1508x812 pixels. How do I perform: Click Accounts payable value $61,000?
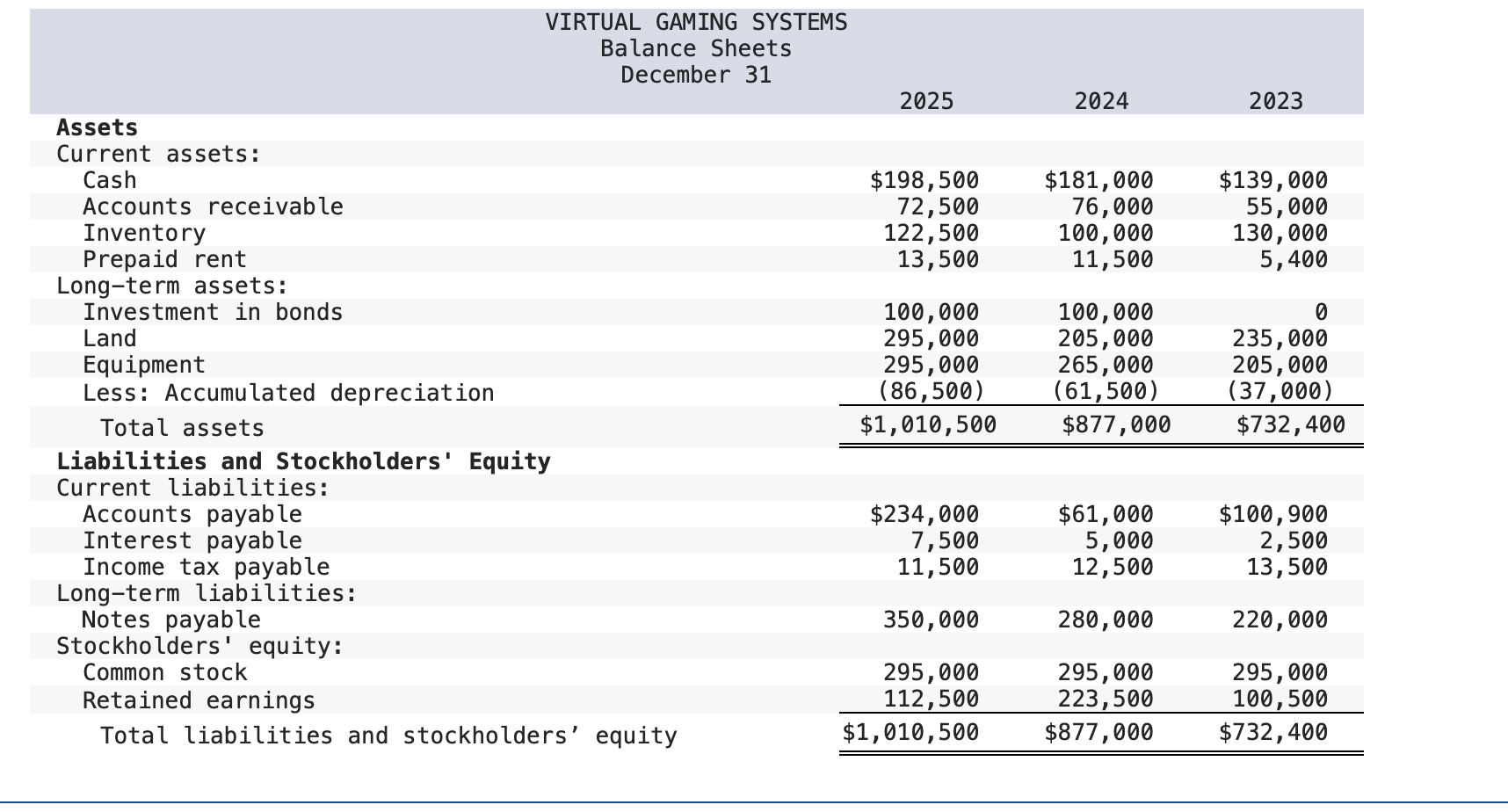coord(1106,514)
